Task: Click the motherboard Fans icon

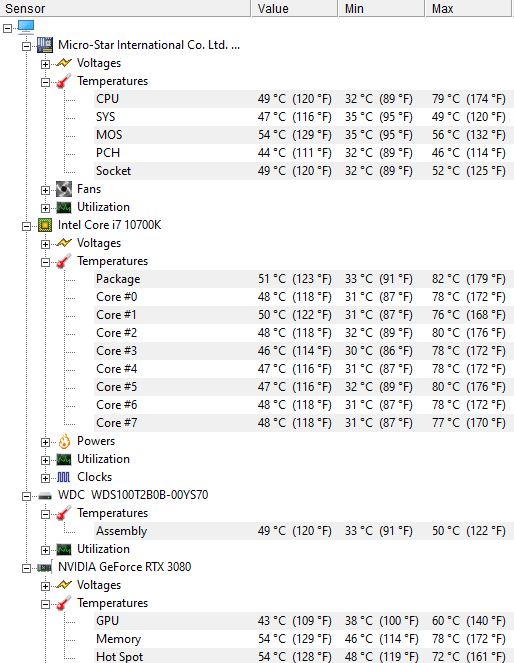Action: pos(64,189)
